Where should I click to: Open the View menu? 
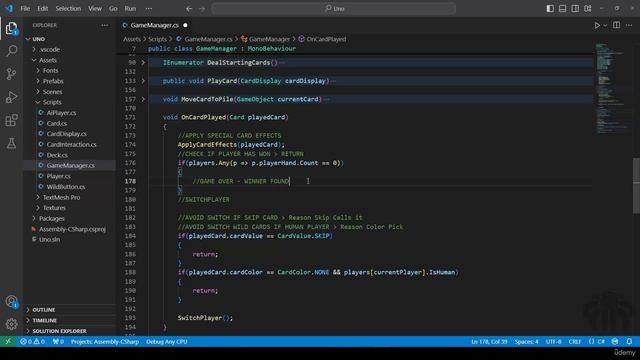tap(95, 8)
